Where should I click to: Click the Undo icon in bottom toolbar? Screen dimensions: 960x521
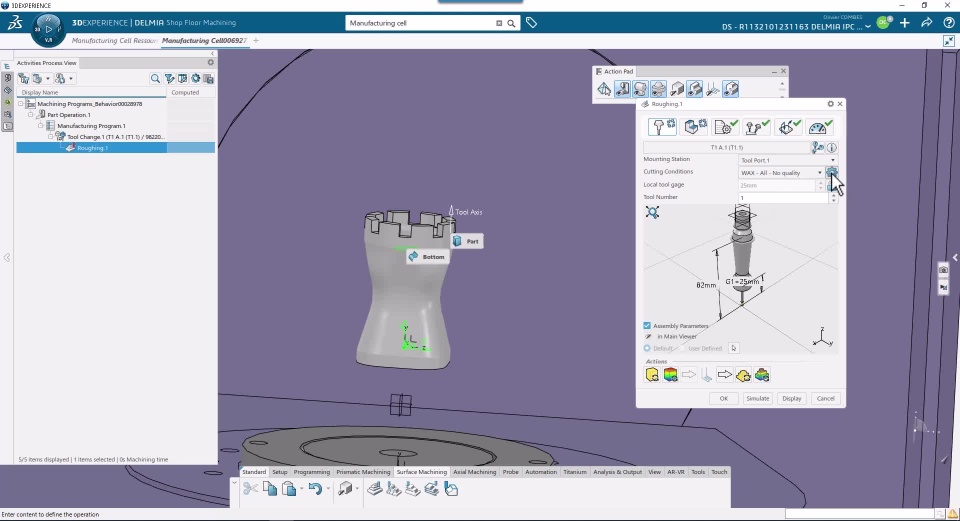coord(315,489)
